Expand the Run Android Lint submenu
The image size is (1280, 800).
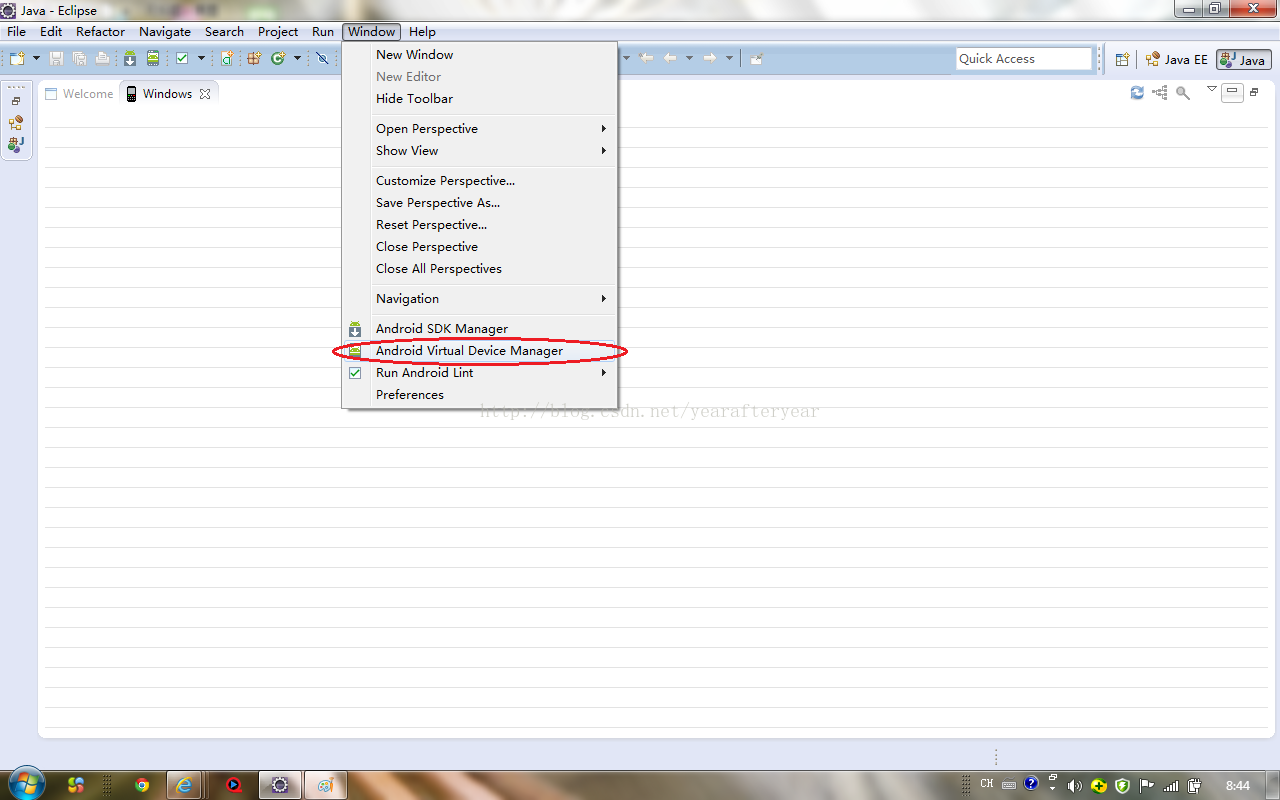pos(480,373)
